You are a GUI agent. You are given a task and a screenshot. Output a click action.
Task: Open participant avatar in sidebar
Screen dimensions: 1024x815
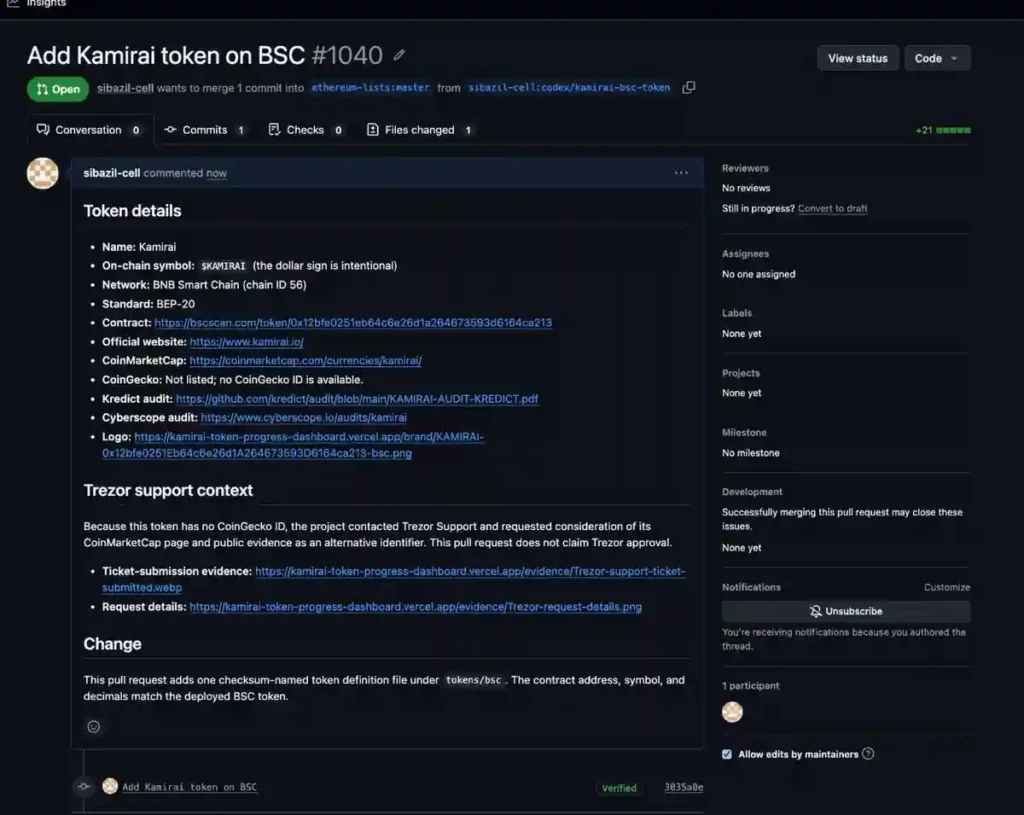tap(732, 712)
